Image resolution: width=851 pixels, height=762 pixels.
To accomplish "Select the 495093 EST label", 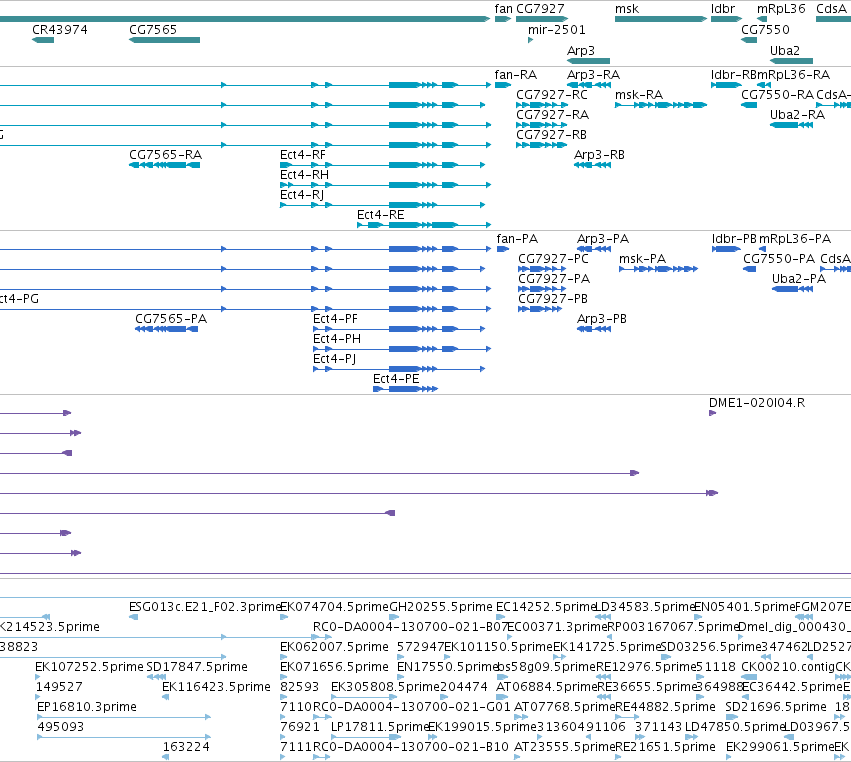I will pos(61,727).
